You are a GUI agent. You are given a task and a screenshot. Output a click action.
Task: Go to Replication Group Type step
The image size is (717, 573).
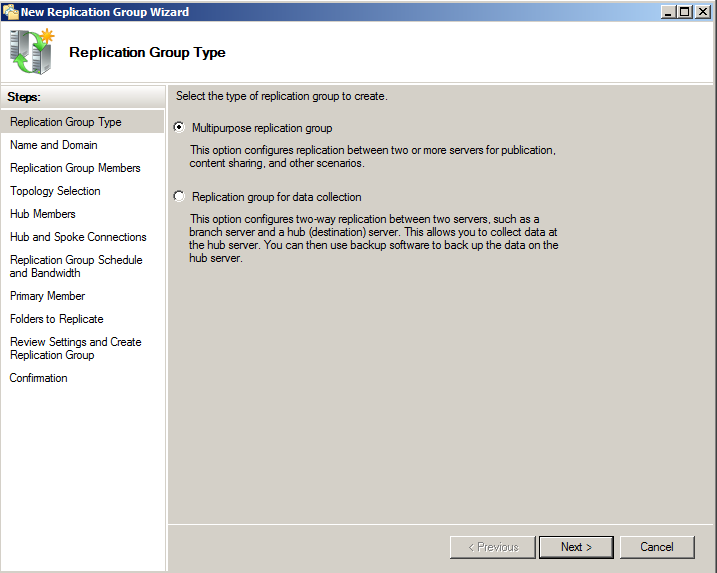click(66, 122)
